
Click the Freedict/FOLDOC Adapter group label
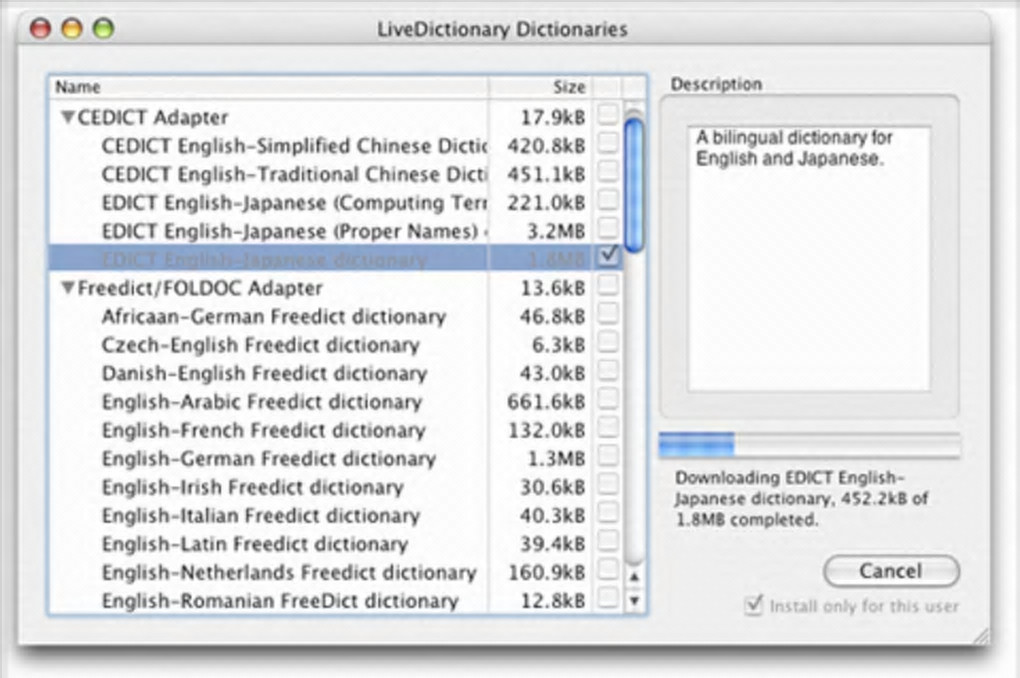point(200,288)
